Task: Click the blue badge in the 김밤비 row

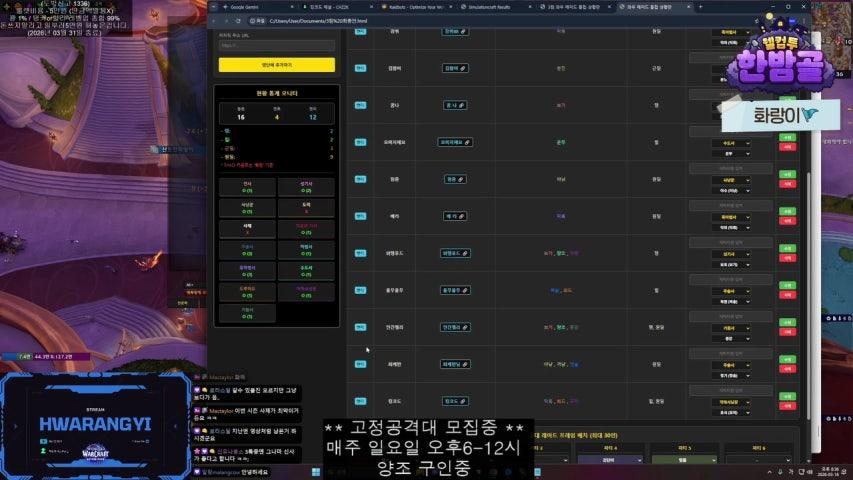Action: pos(360,68)
